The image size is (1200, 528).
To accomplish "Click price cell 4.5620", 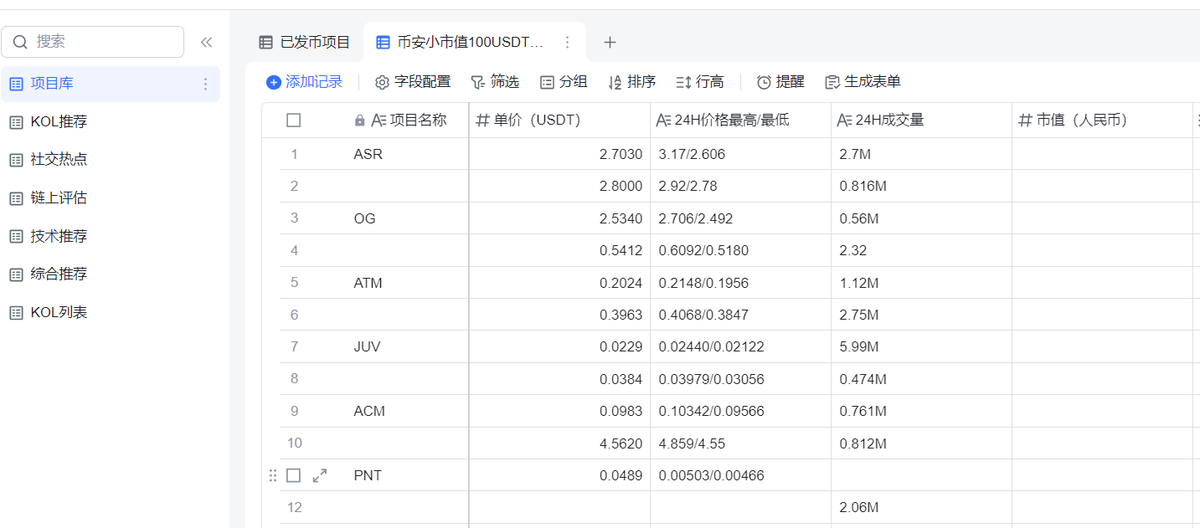I will [559, 442].
